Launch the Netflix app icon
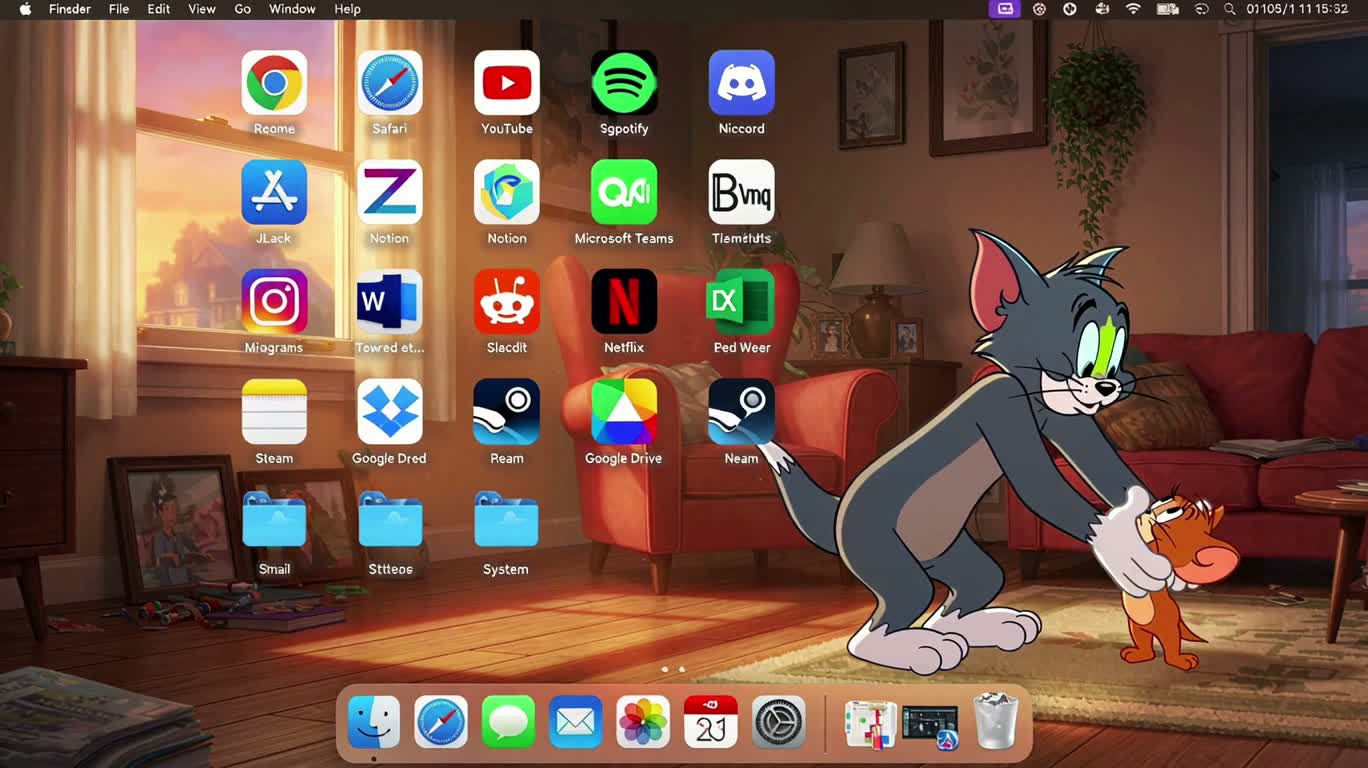The width and height of the screenshot is (1368, 768). (x=624, y=301)
